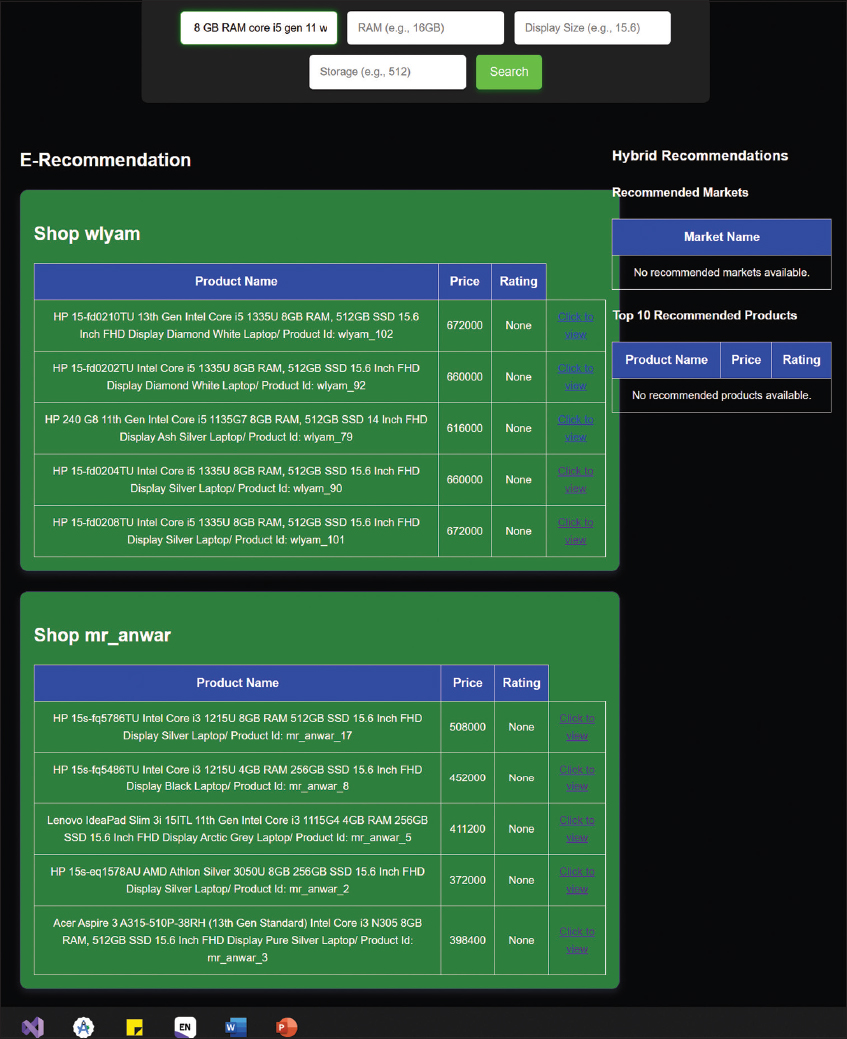Select the Acer Aspire 3 A315-510P-38RH product name
This screenshot has width=847, height=1039.
click(x=237, y=940)
